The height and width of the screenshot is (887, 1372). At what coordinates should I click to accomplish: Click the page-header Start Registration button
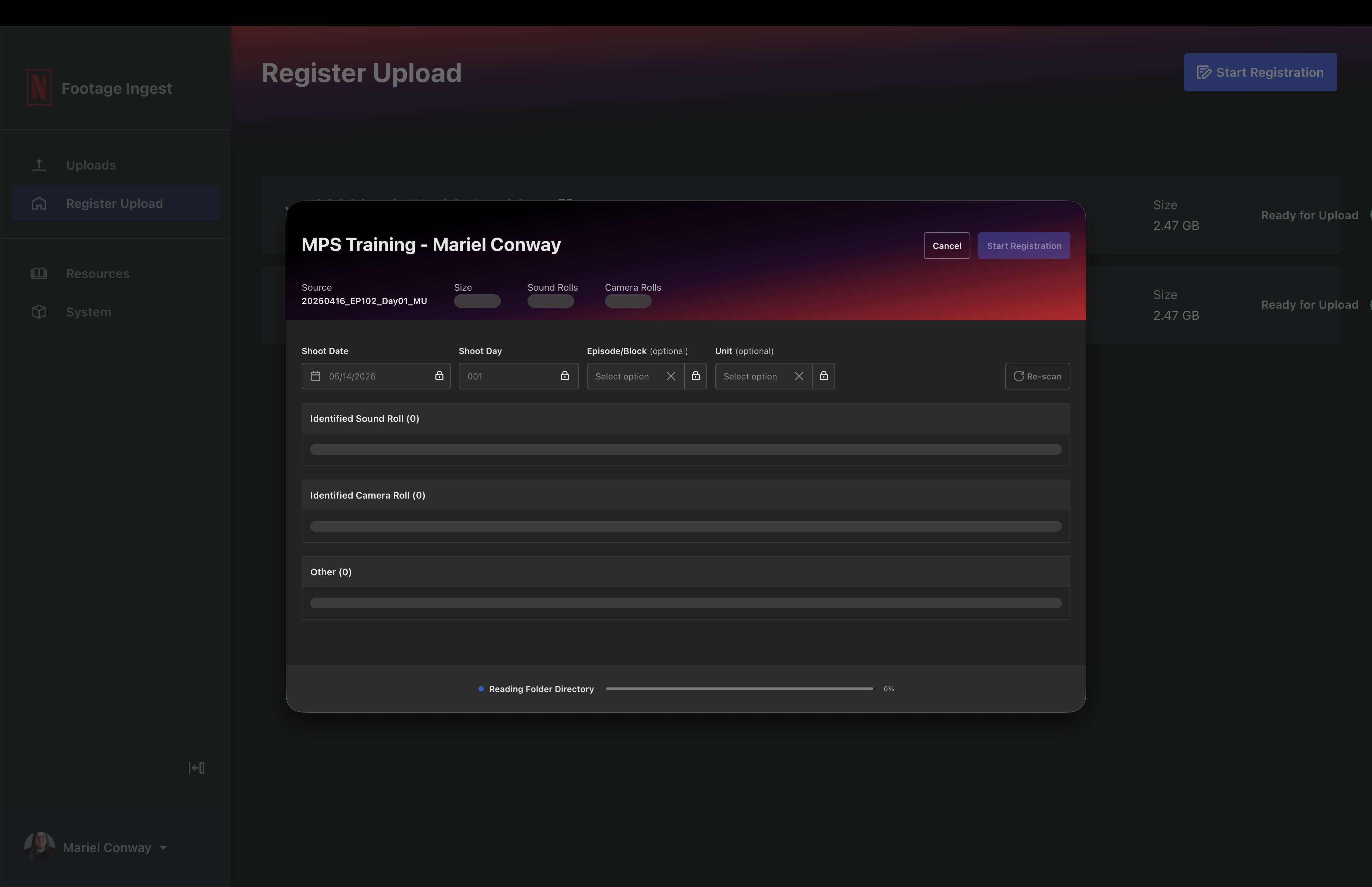coord(1260,72)
